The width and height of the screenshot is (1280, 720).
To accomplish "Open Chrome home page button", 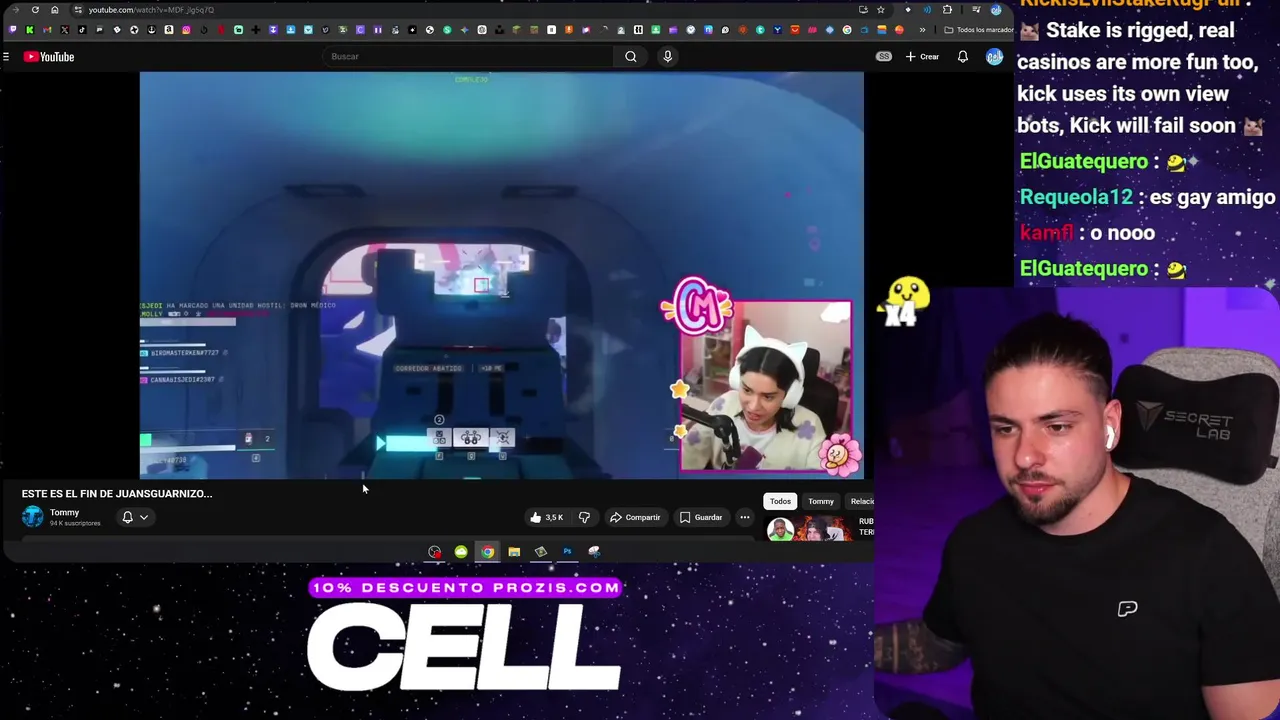I will 55,10.
